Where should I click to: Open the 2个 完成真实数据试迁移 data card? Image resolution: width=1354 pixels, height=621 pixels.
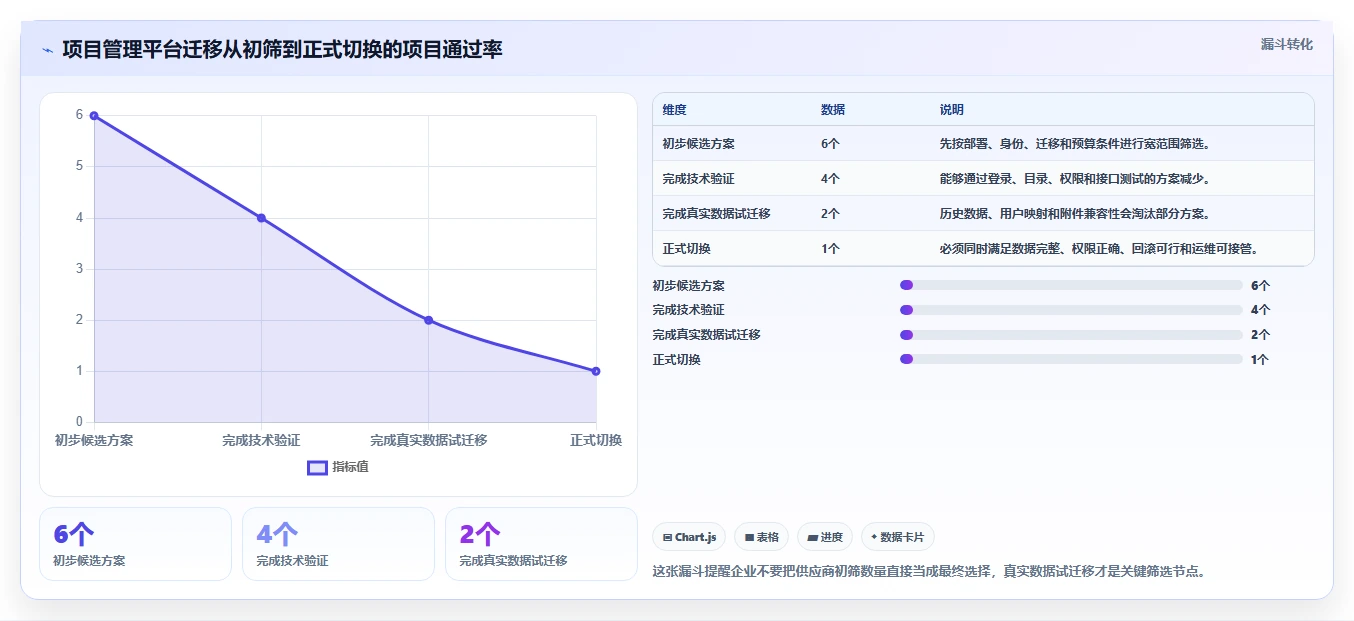(541, 544)
